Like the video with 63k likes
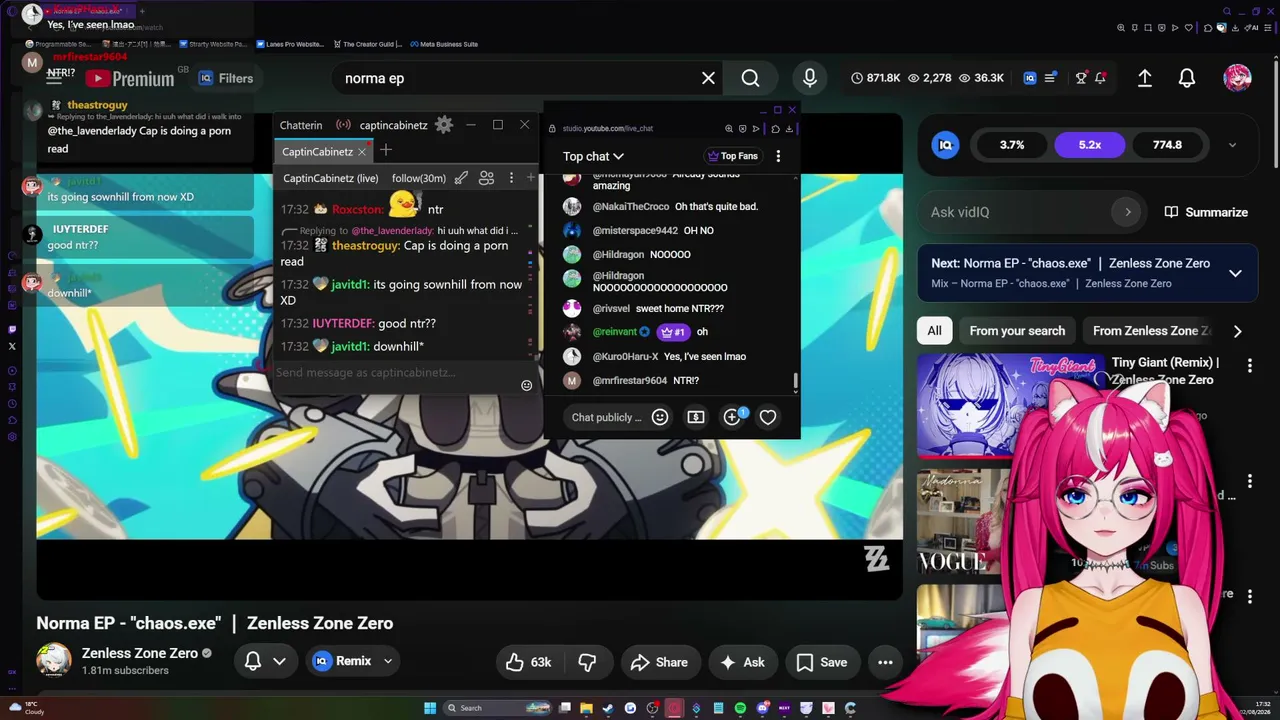The width and height of the screenshot is (1280, 720). coord(529,662)
